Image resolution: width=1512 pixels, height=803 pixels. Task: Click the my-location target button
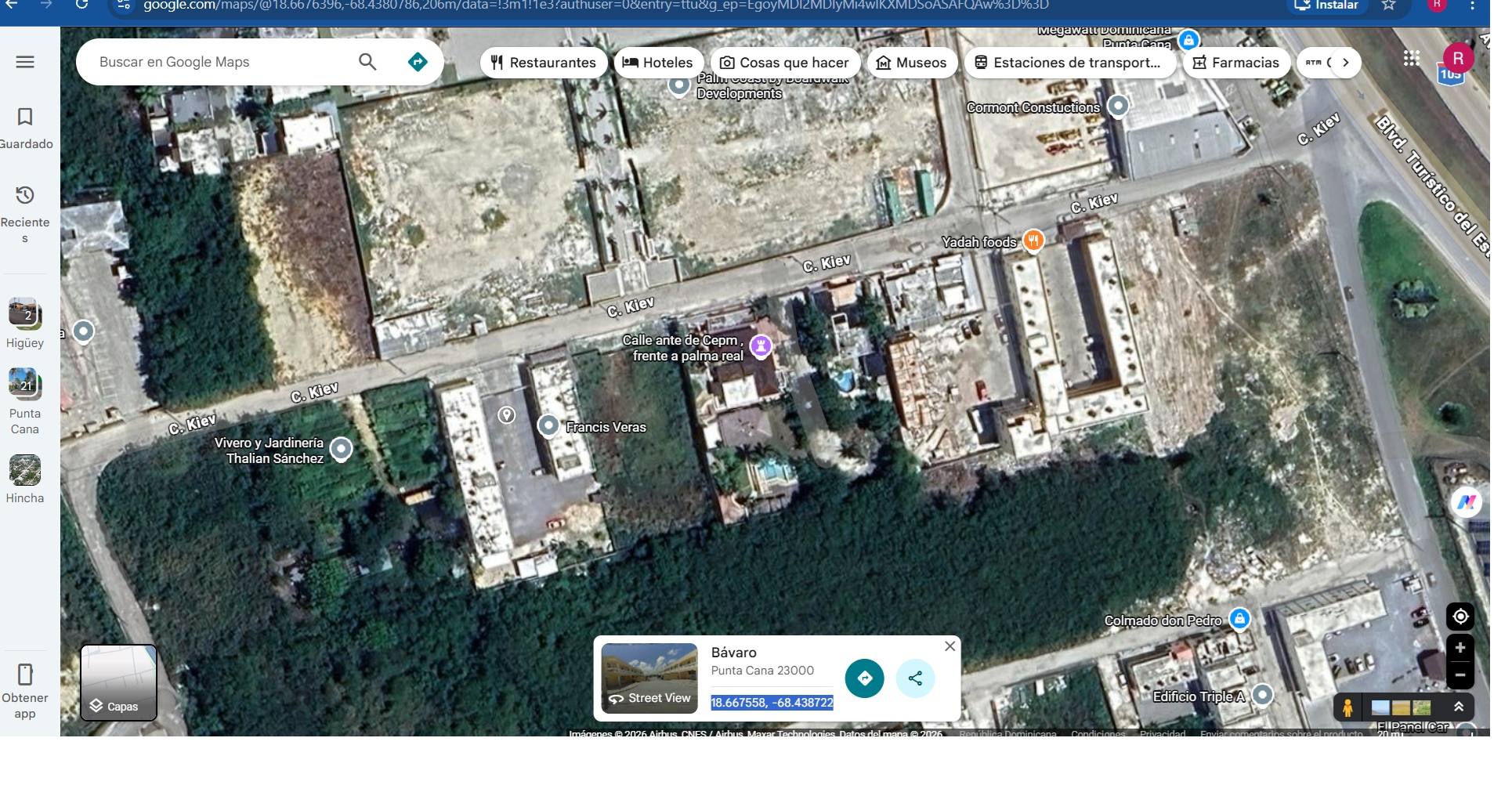[x=1460, y=617]
